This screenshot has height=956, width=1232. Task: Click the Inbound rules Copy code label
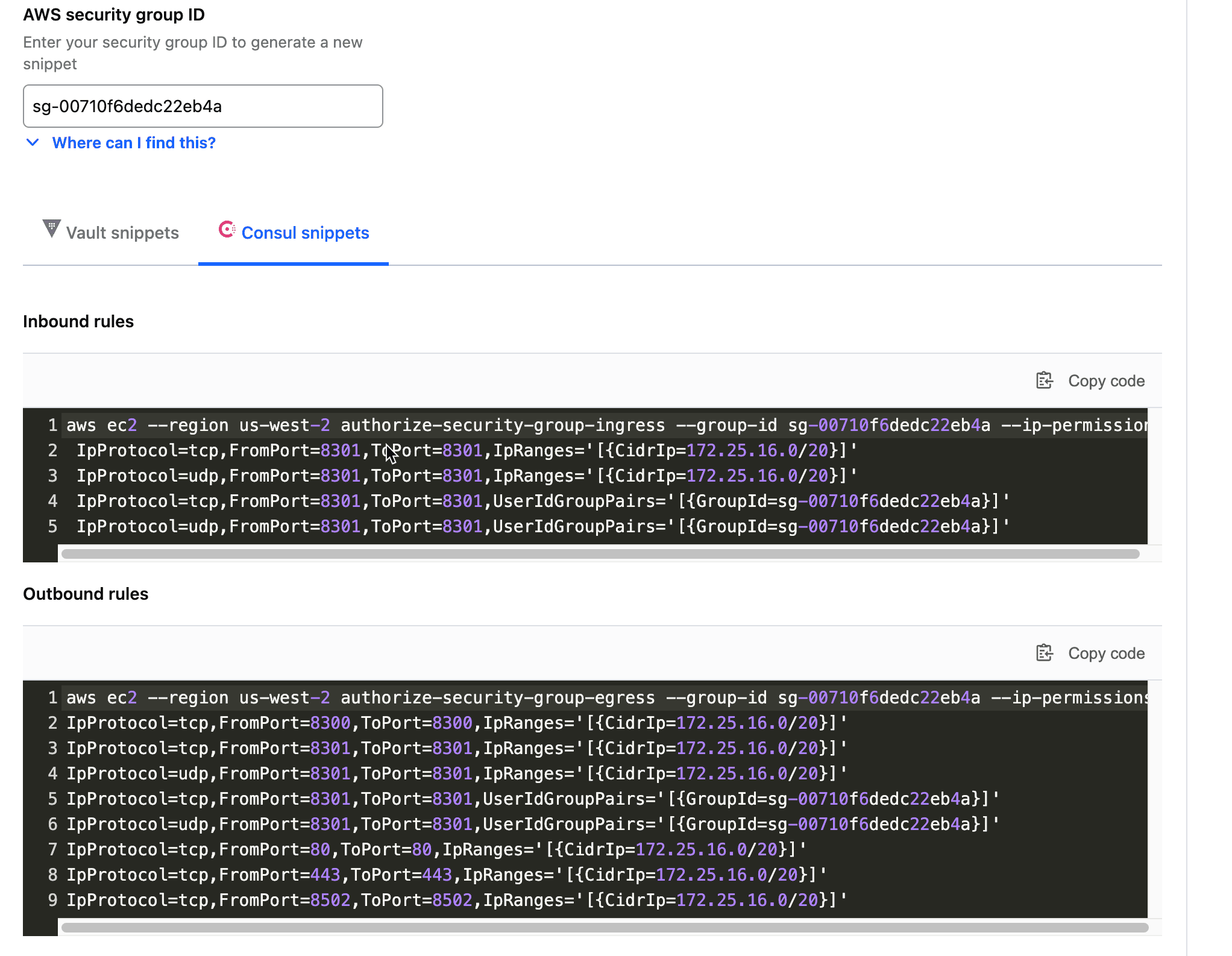1106,381
